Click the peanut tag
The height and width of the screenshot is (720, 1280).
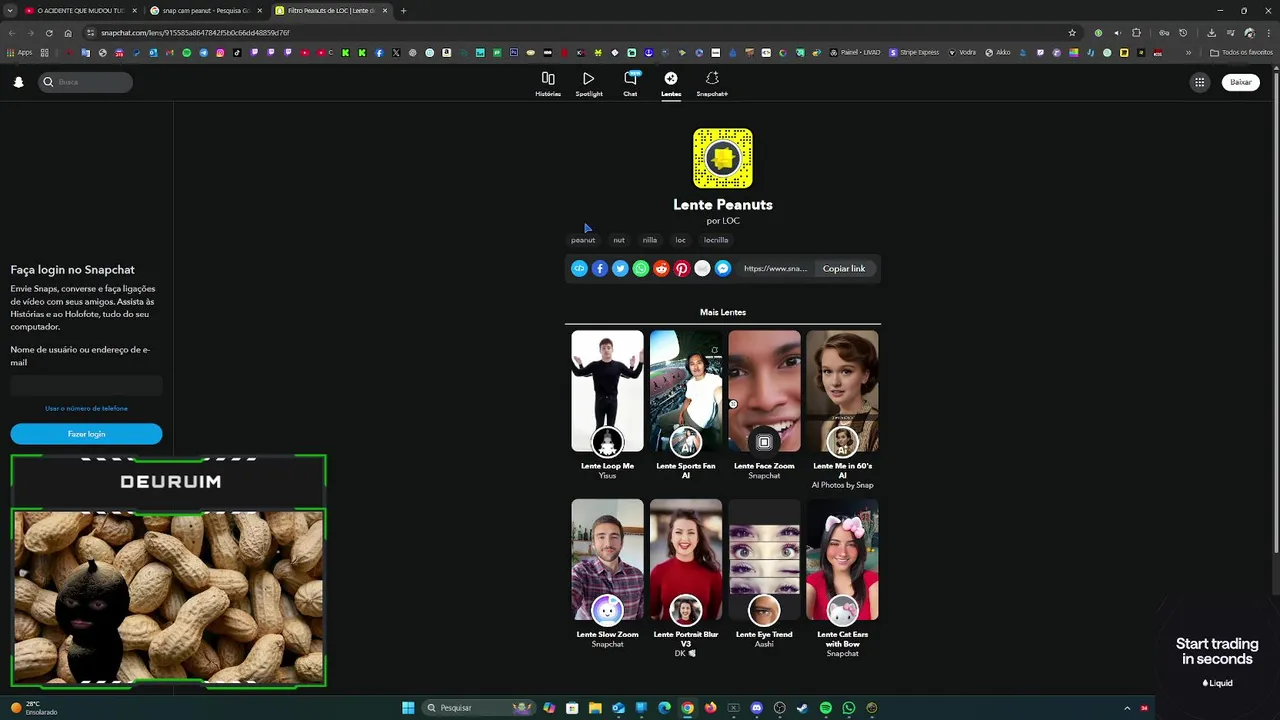583,240
